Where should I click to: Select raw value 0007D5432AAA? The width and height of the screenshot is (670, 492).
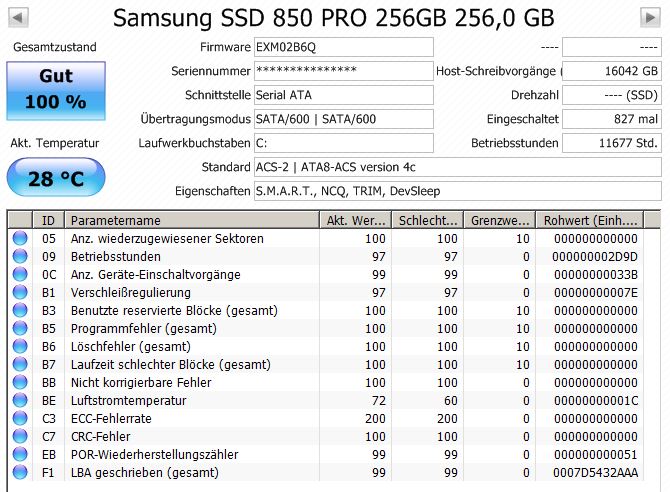[x=595, y=472]
